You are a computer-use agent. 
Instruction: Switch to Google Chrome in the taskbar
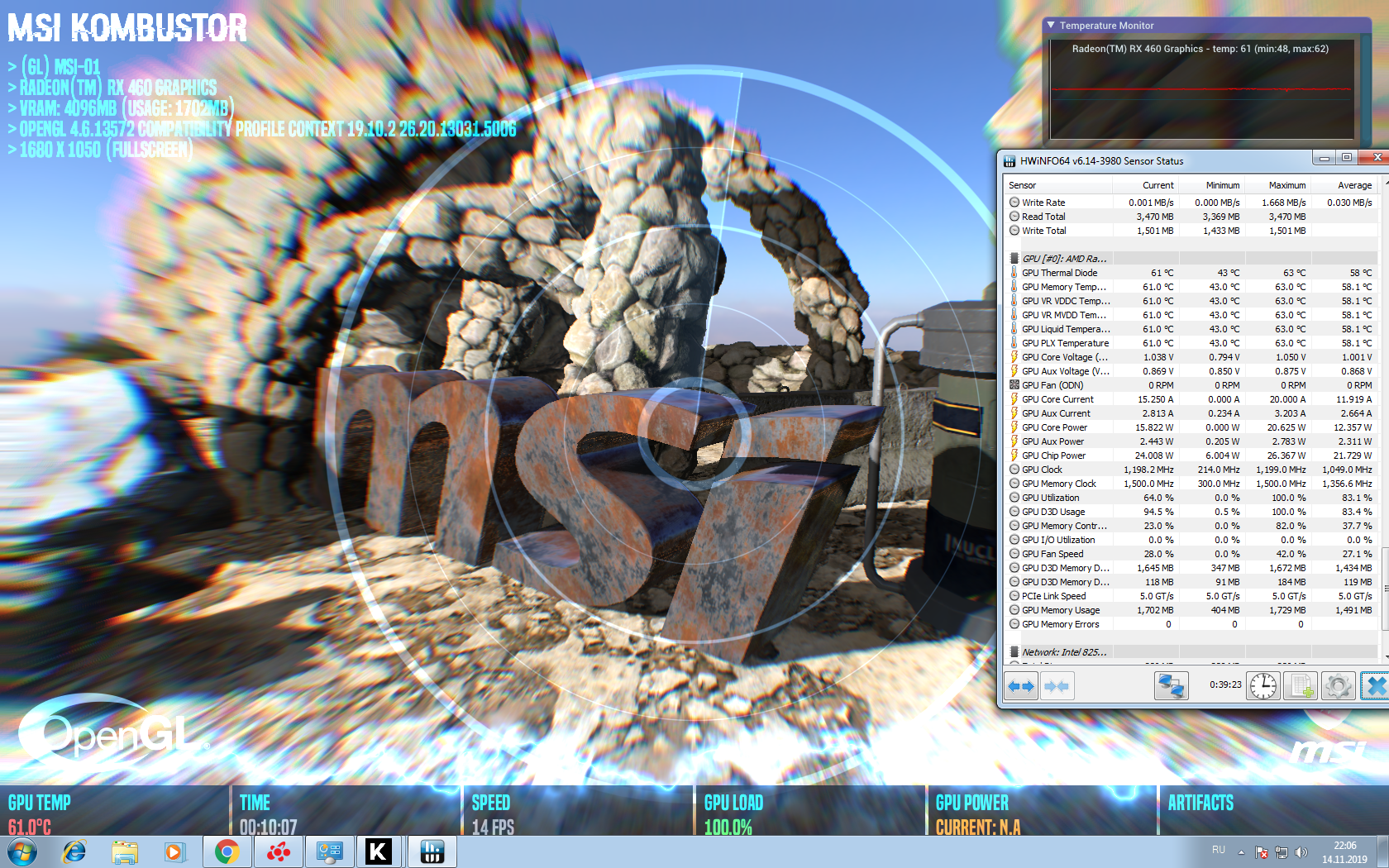[227, 851]
